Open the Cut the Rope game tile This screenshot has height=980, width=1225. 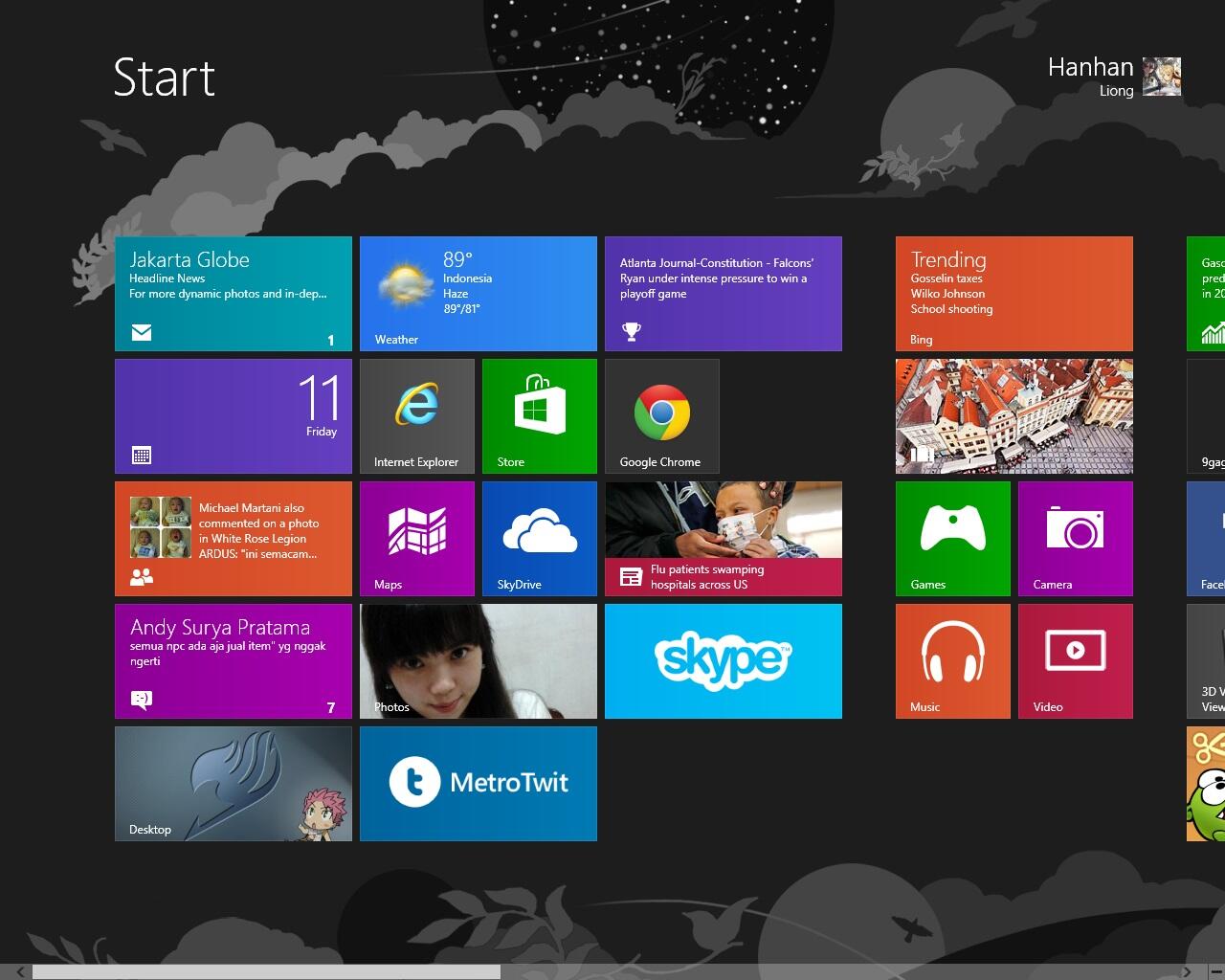coord(1206,784)
